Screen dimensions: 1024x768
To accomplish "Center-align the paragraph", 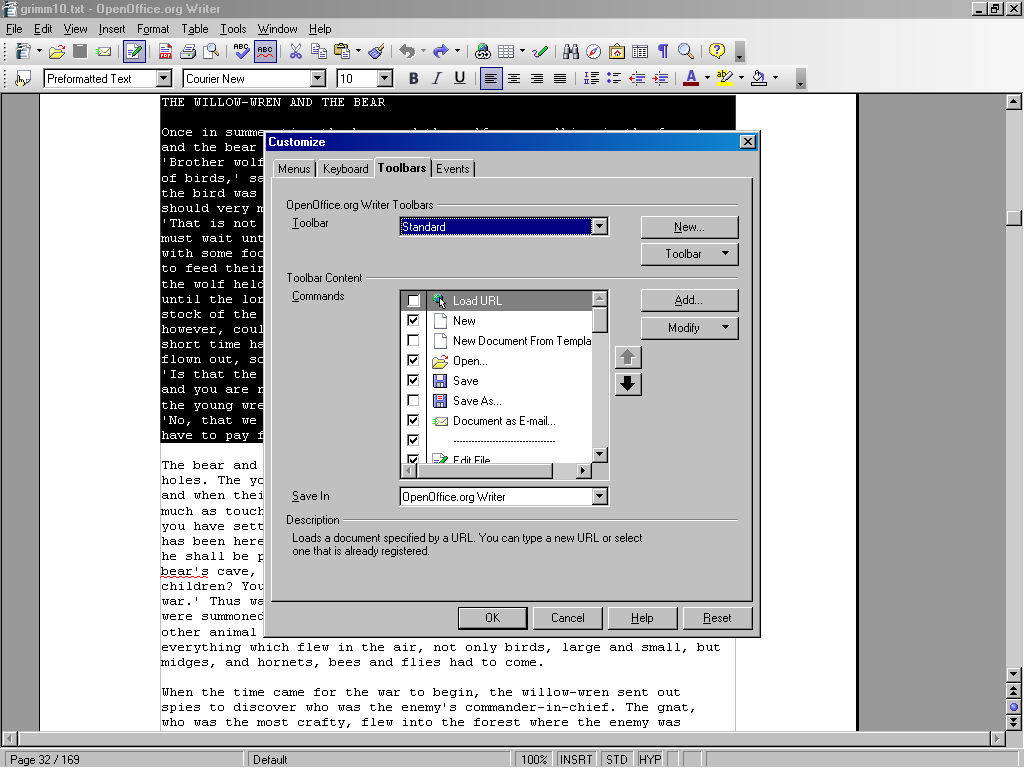I will click(x=514, y=79).
